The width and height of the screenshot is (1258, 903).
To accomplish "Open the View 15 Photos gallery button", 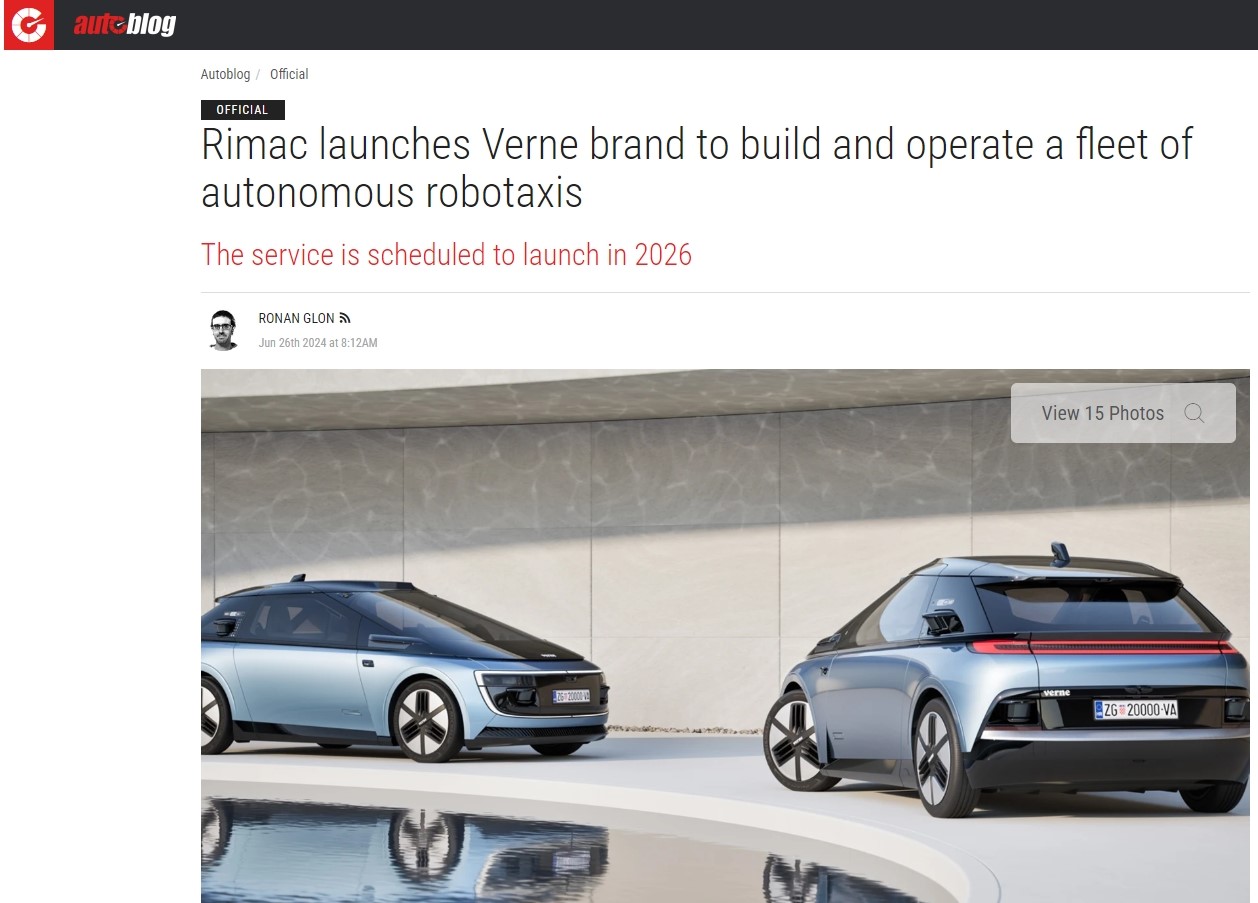I will (1123, 413).
